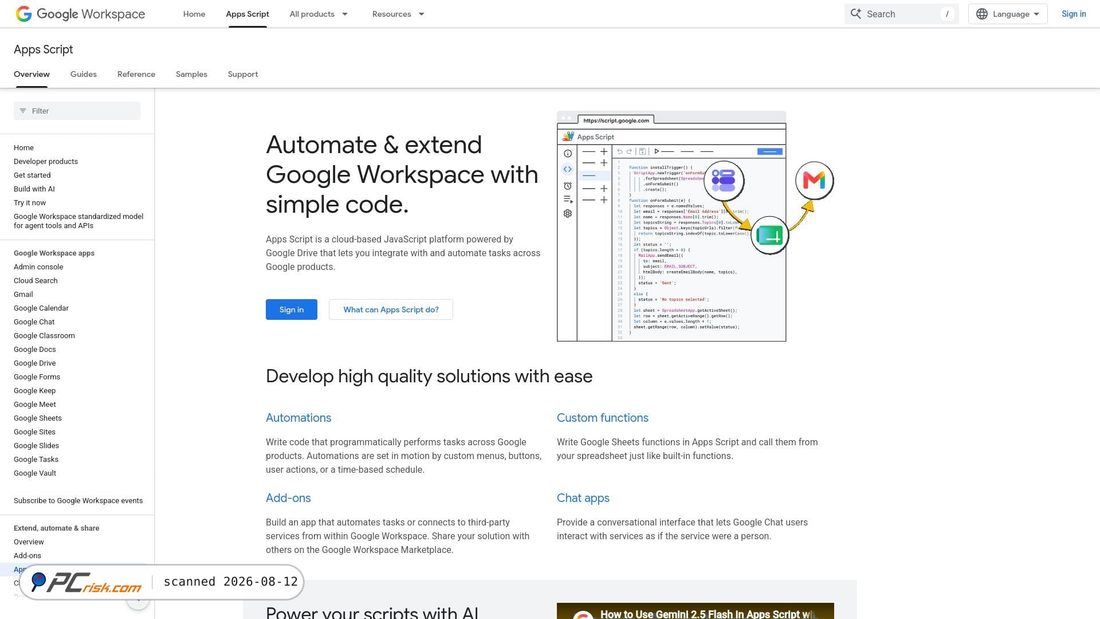Image resolution: width=1100 pixels, height=619 pixels.
Task: Open Google Keep in sidebar
Action: [x=34, y=391]
